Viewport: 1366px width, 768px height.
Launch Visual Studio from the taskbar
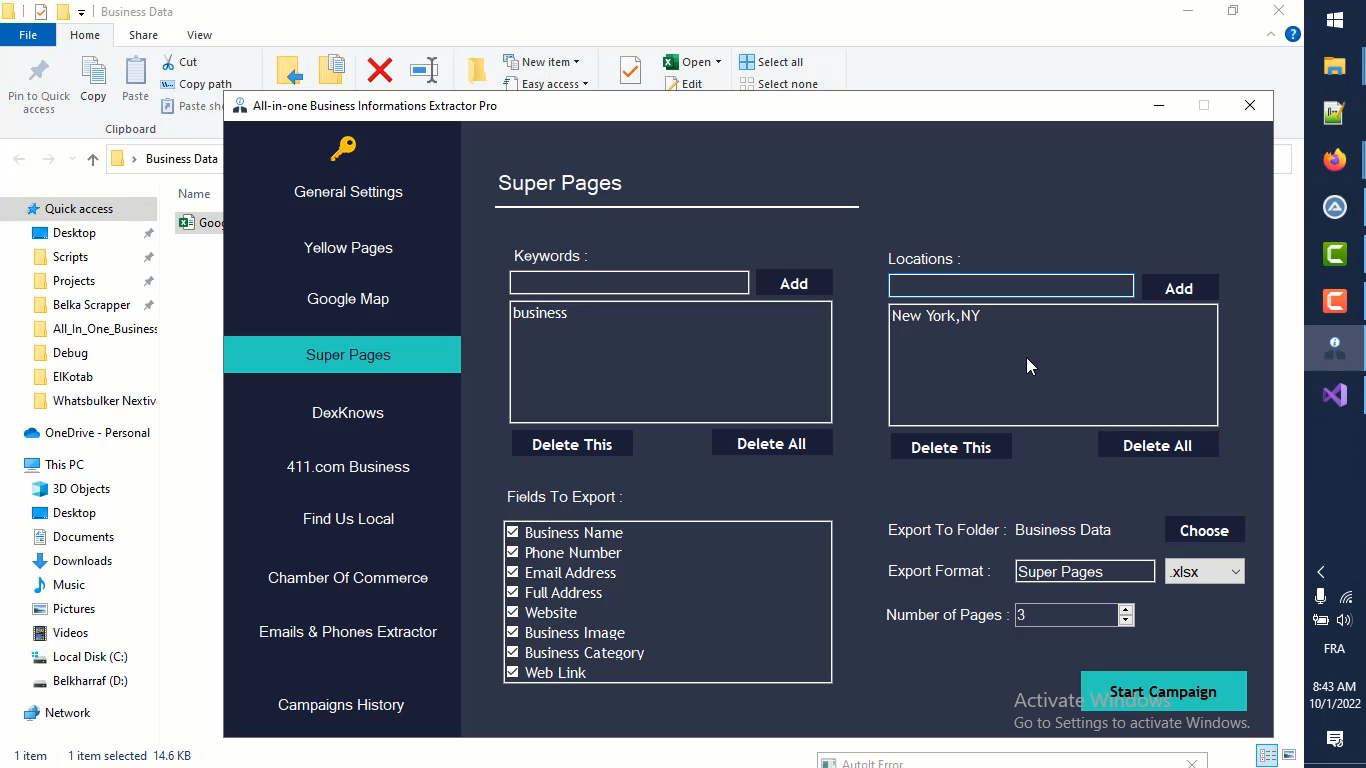[x=1334, y=395]
